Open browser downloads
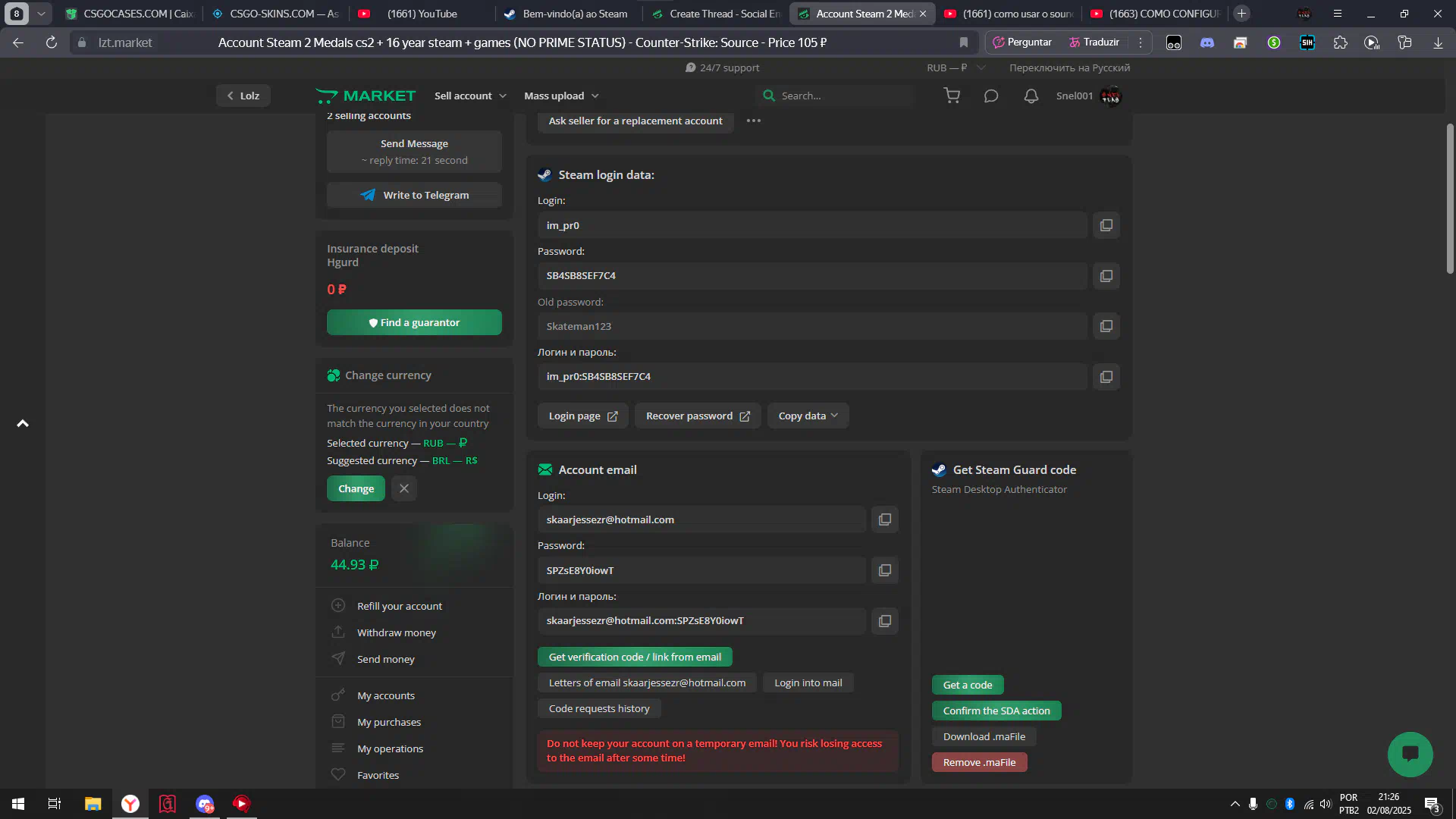This screenshot has height=819, width=1456. pos(1438,42)
